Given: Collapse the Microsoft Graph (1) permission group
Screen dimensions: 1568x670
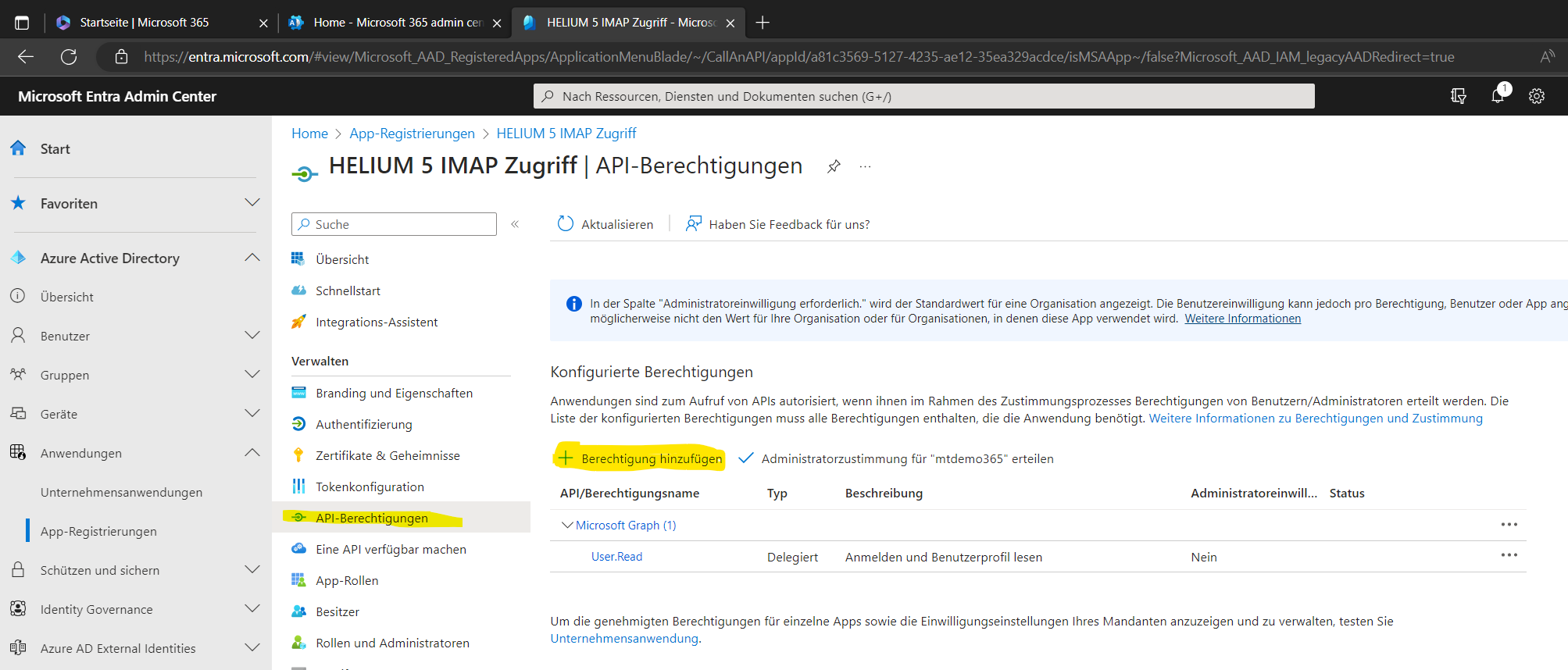Looking at the screenshot, I should (567, 525).
